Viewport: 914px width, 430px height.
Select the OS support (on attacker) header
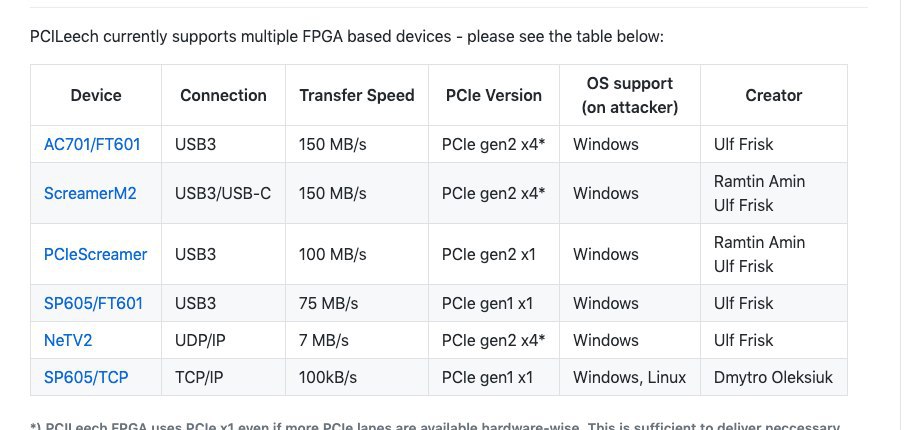click(x=630, y=95)
